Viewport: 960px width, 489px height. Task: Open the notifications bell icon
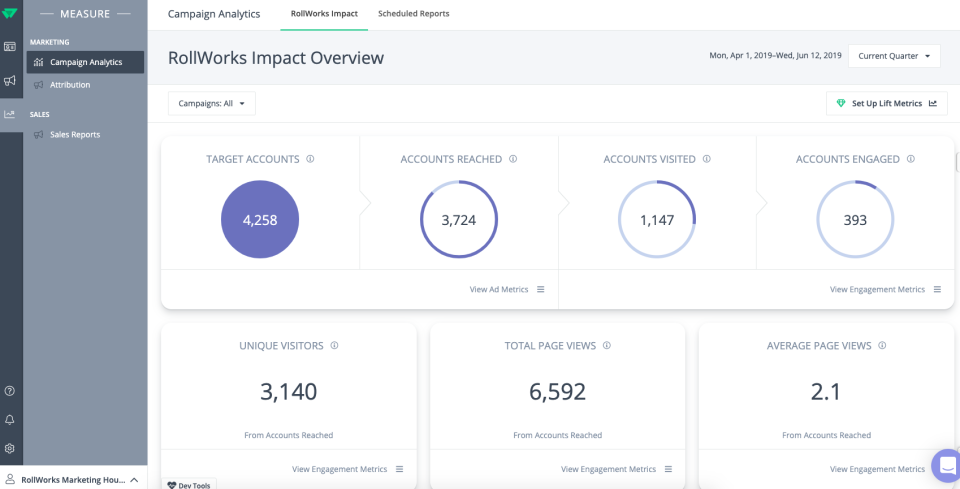(x=10, y=420)
